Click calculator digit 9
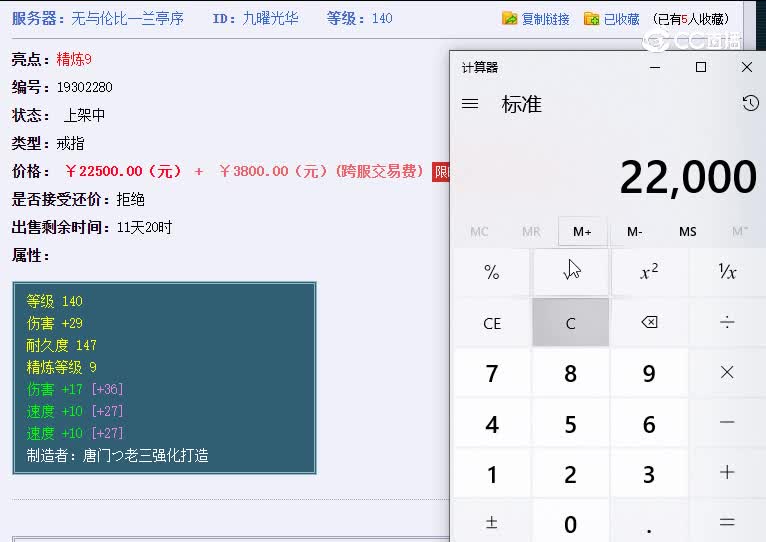 (649, 373)
